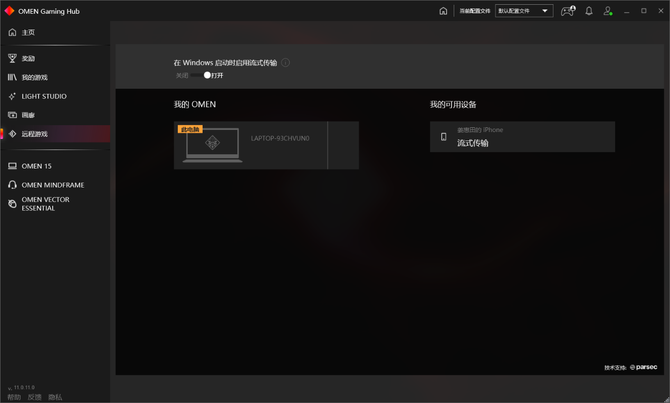Open the 隐私 privacy link
Screen dimensions: 670x403
[x=55, y=397]
